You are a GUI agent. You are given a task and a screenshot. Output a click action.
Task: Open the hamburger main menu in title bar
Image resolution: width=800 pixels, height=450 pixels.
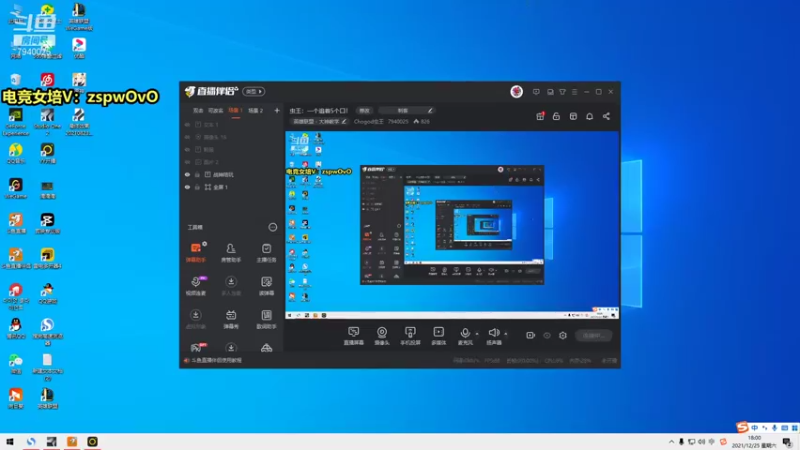tap(574, 92)
